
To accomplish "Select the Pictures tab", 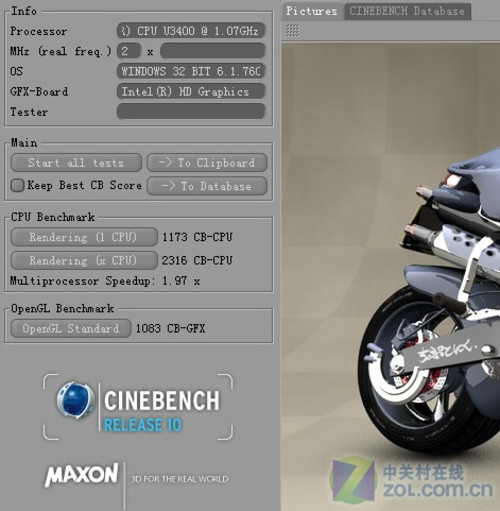I will [312, 11].
